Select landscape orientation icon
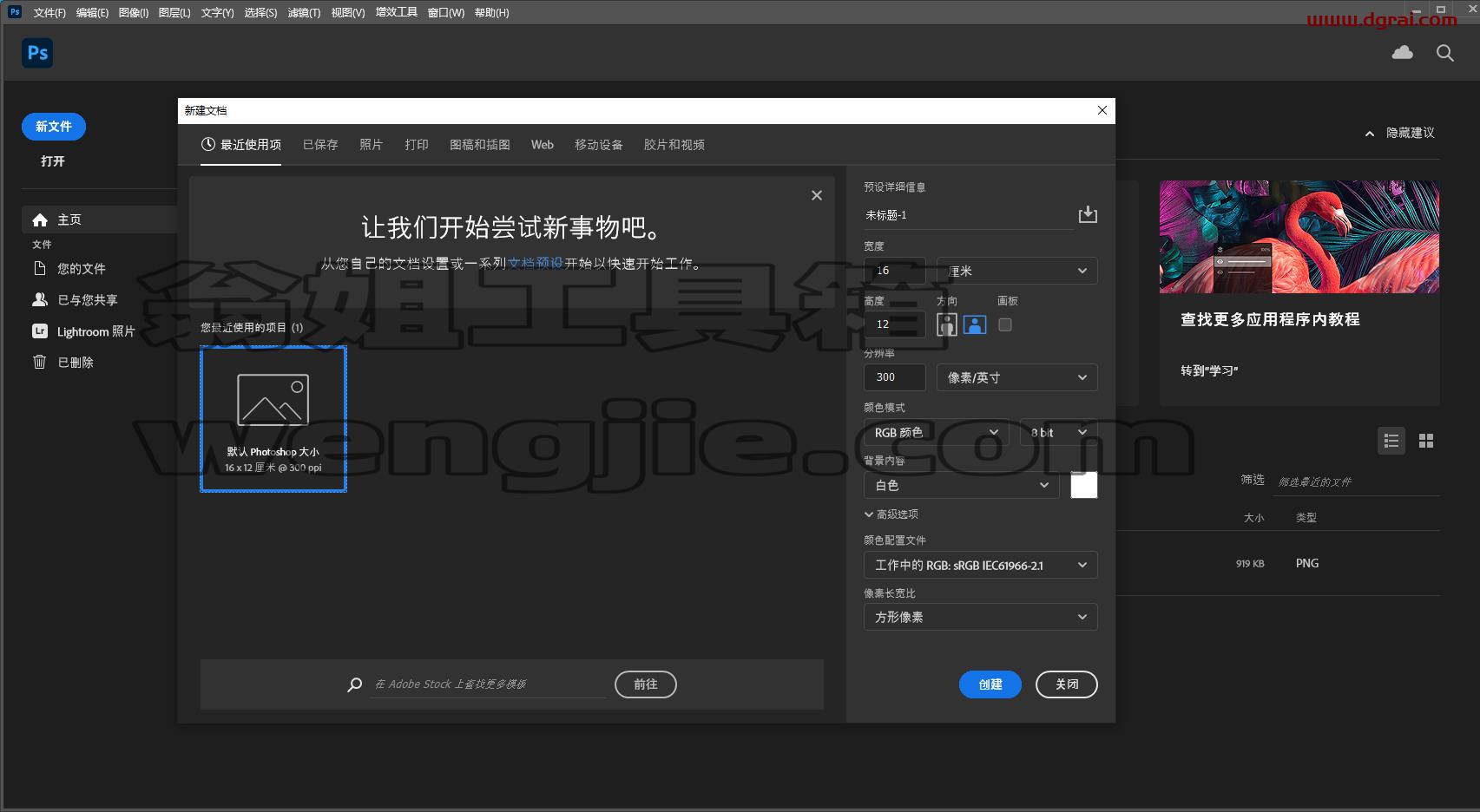This screenshot has height=812, width=1480. point(975,324)
